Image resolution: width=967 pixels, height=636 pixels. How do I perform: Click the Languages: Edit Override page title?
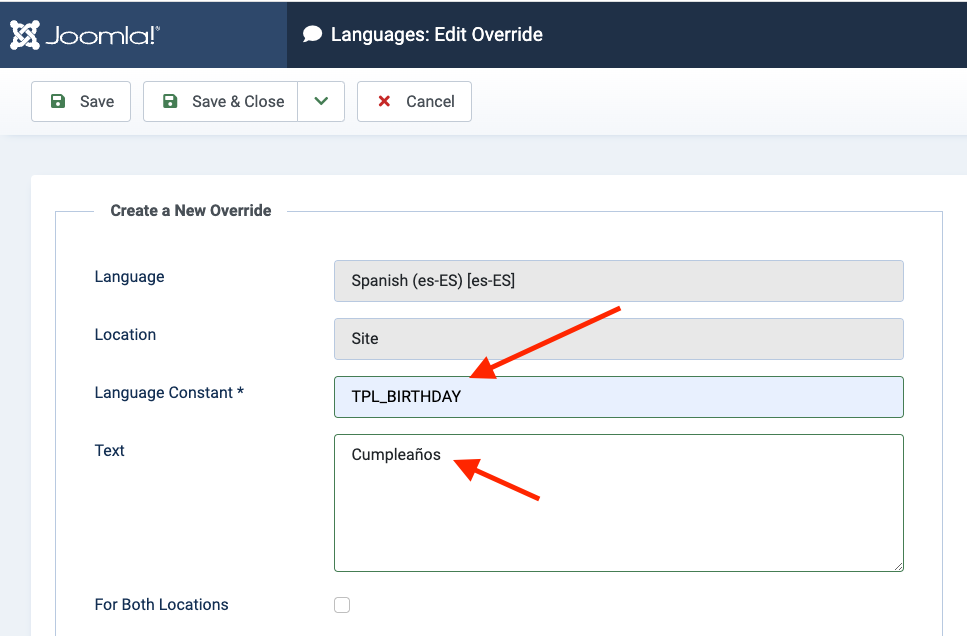436,34
